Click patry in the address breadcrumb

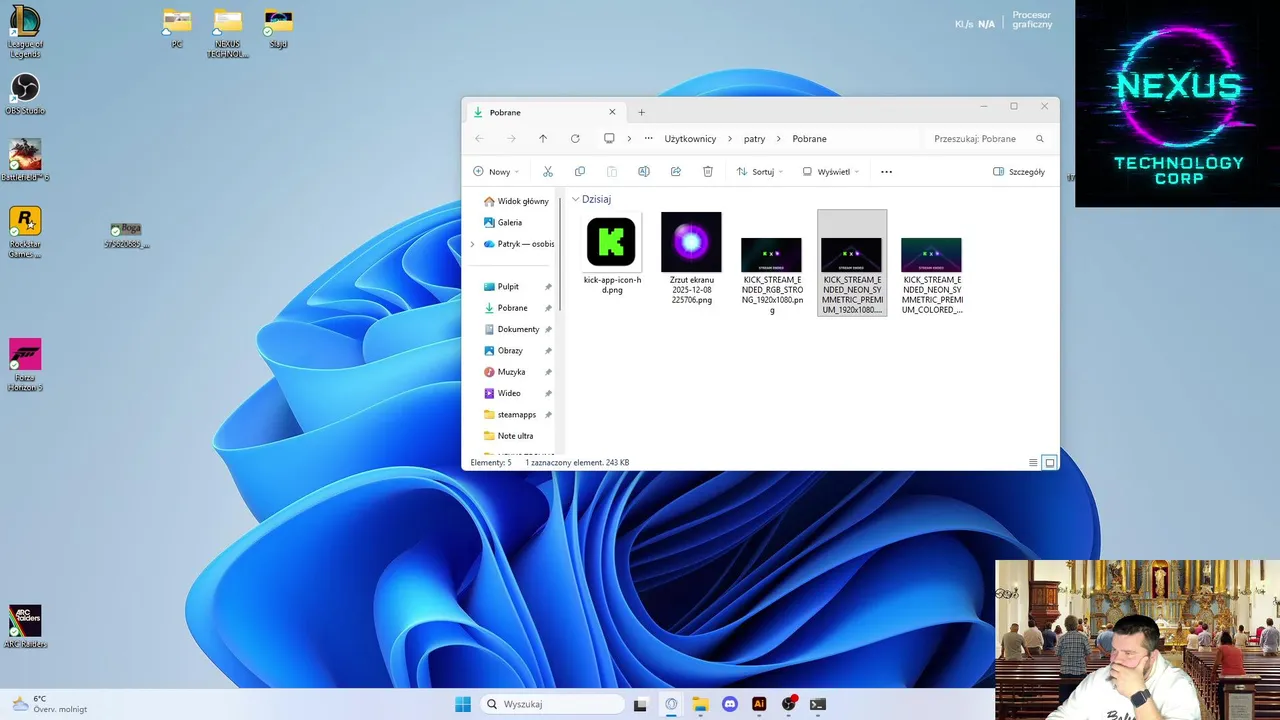tap(754, 139)
